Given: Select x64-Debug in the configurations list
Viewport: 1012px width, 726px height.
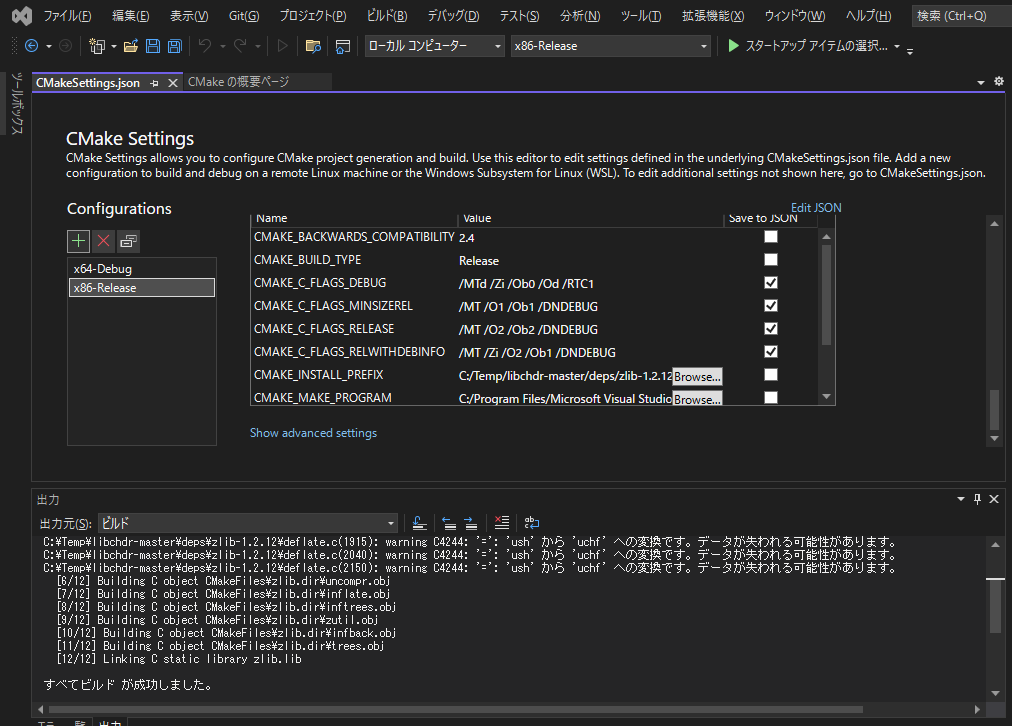Looking at the screenshot, I should pyautogui.click(x=103, y=269).
